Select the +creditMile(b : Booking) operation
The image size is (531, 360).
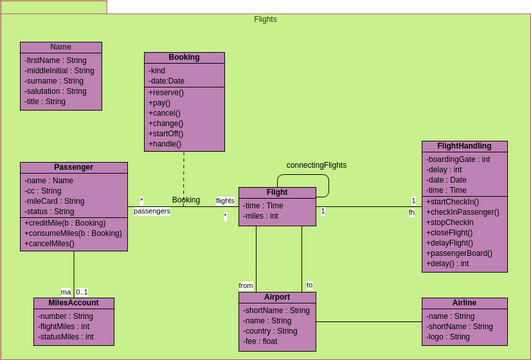pyautogui.click(x=65, y=223)
